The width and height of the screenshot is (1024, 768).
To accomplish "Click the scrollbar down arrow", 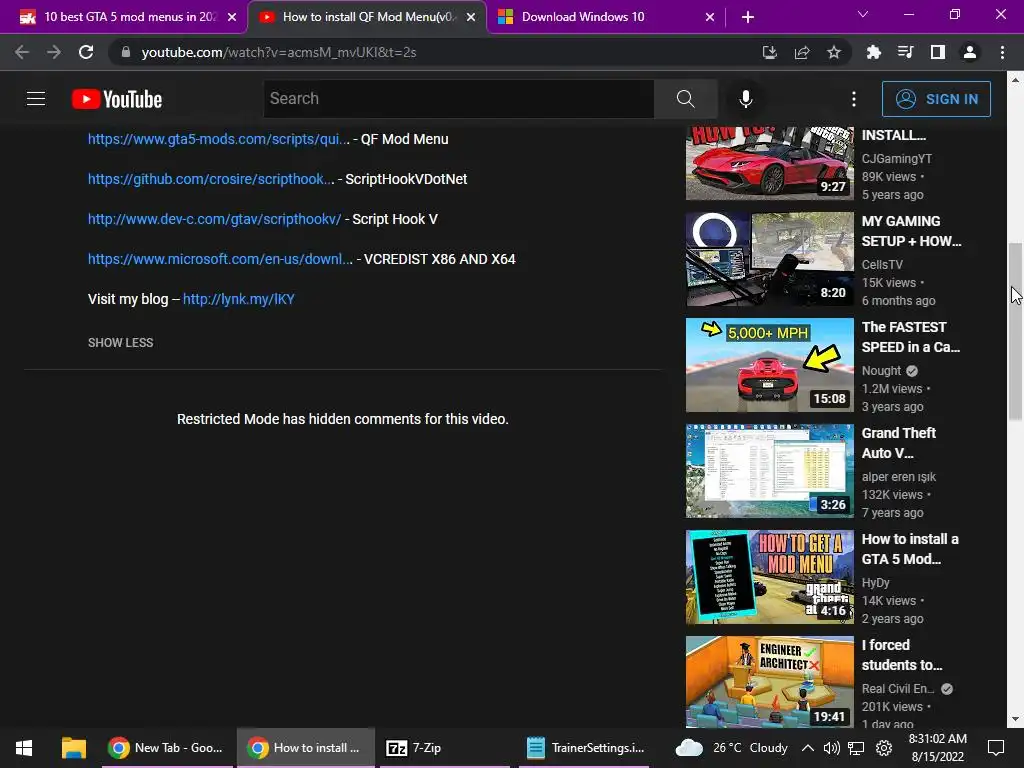I will 1015,719.
